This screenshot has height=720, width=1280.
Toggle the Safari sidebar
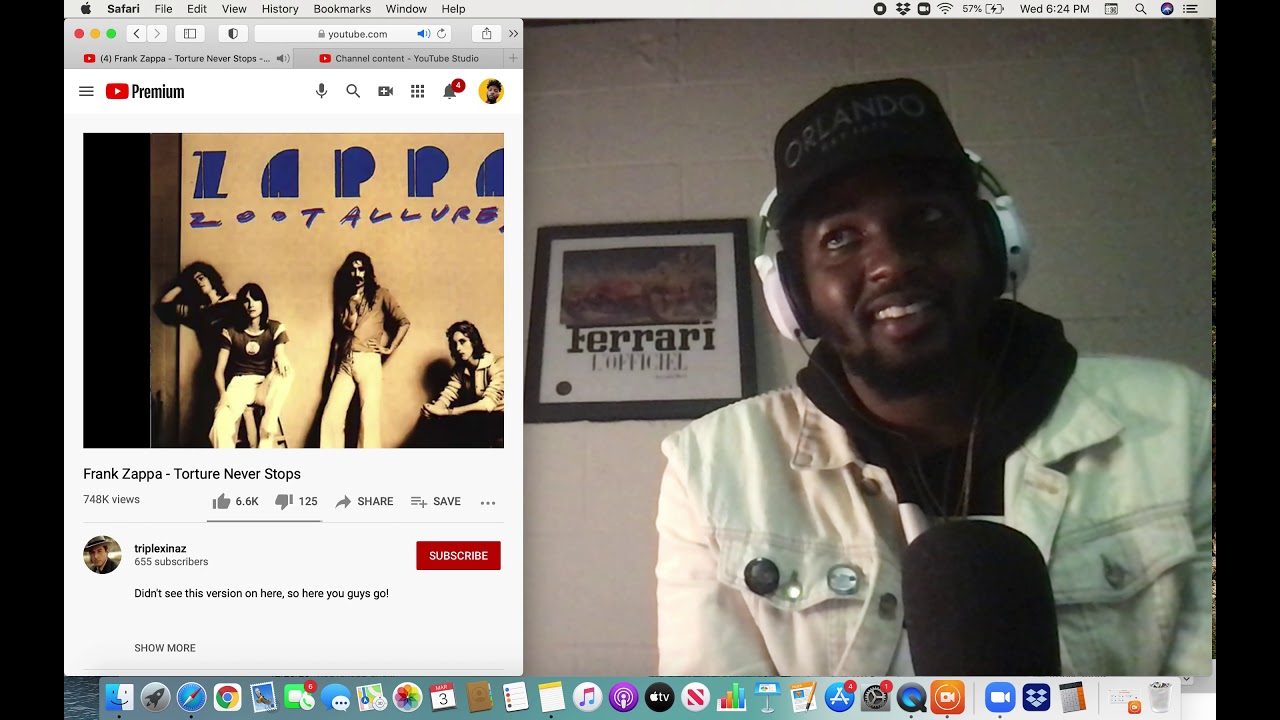pos(190,33)
